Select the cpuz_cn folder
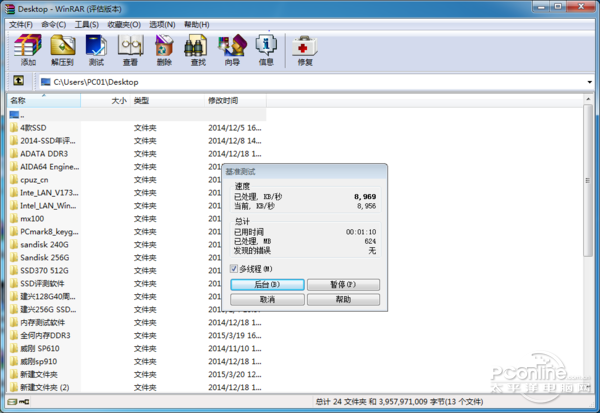The width and height of the screenshot is (600, 413). point(34,180)
